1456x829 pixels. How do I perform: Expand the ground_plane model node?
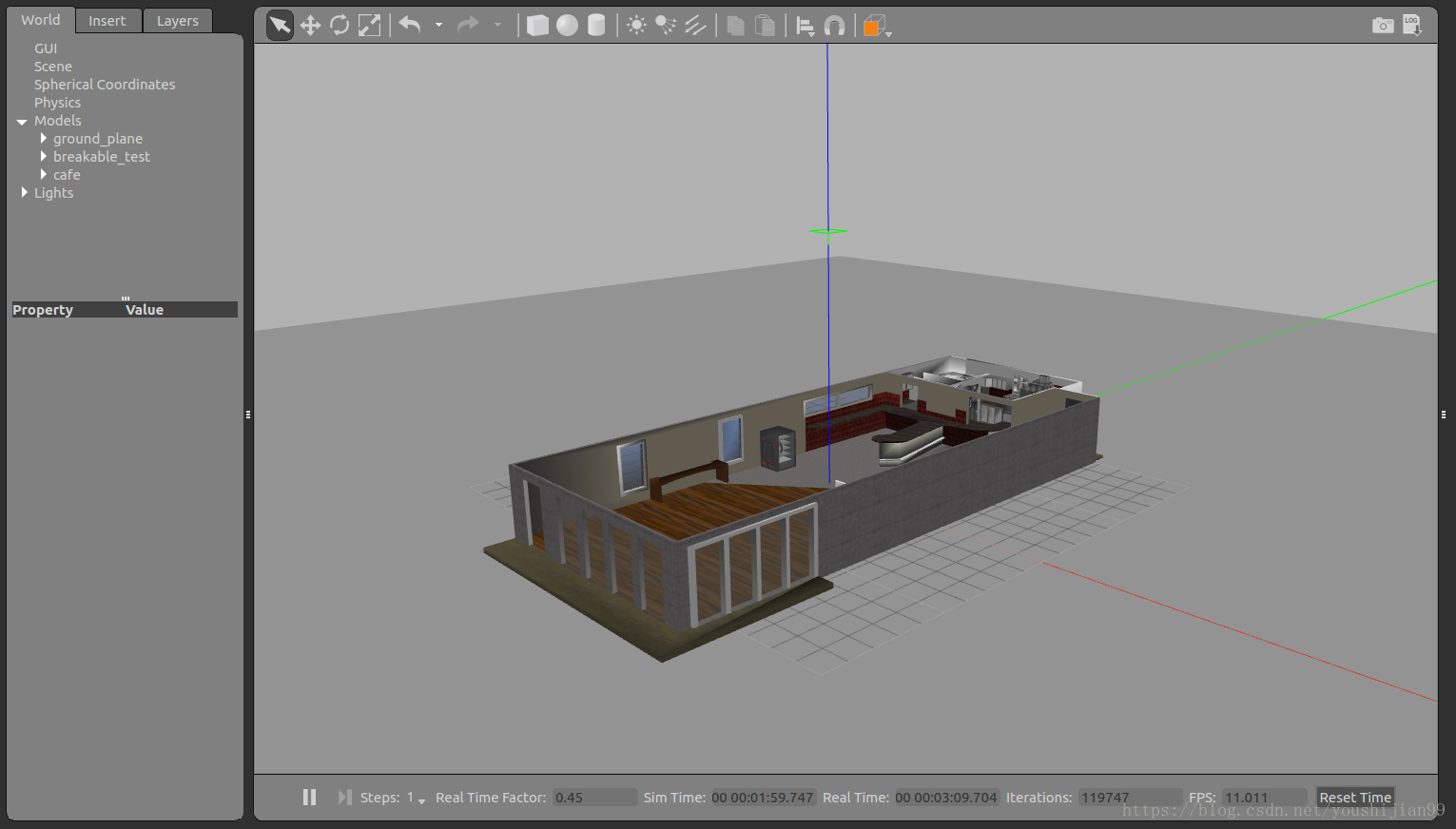pos(43,139)
